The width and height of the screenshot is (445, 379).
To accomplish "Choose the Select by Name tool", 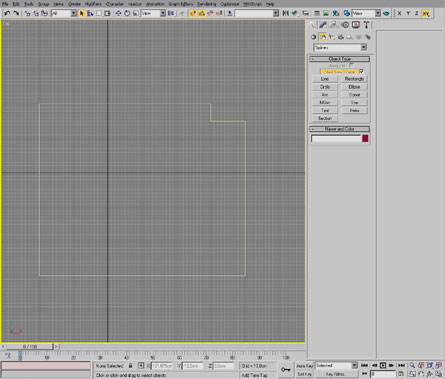I will [90, 13].
